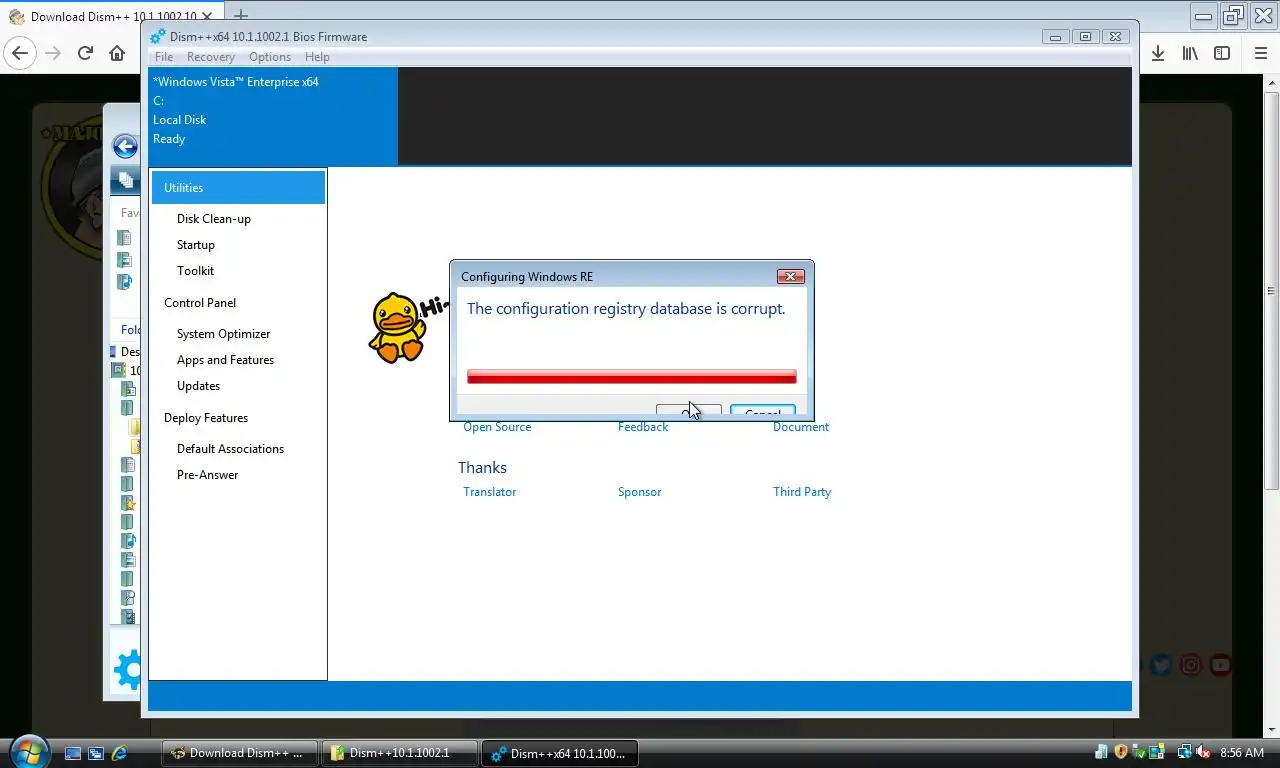
Task: Toggle the browser sidebar icon
Action: tap(1222, 53)
